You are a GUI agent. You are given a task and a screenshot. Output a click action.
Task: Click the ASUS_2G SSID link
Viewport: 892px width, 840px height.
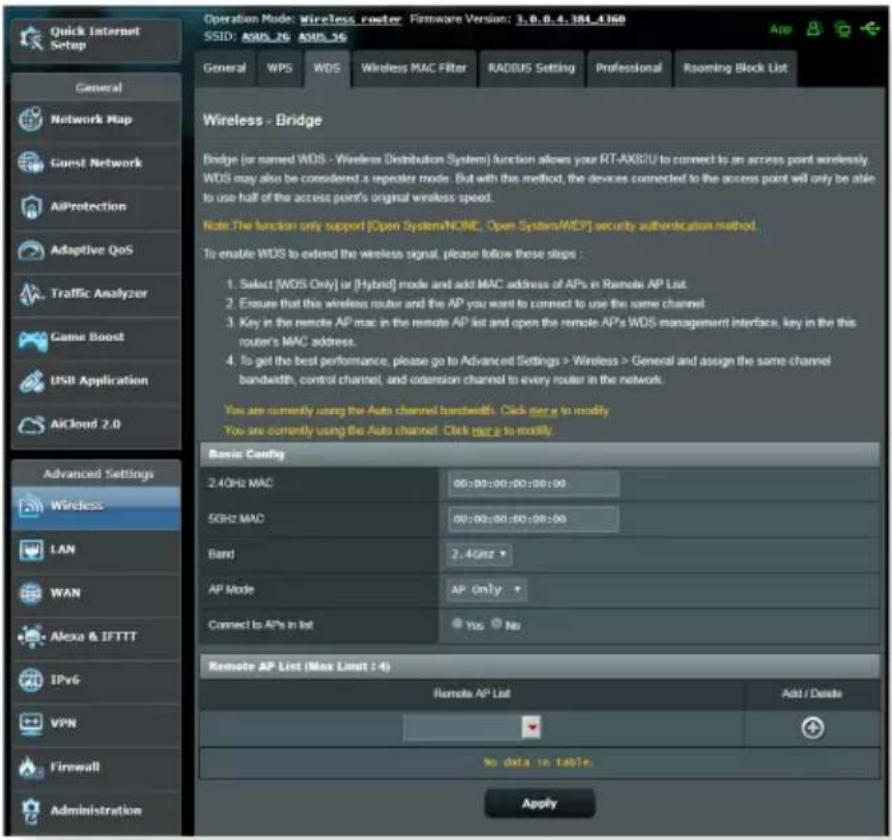pos(265,37)
